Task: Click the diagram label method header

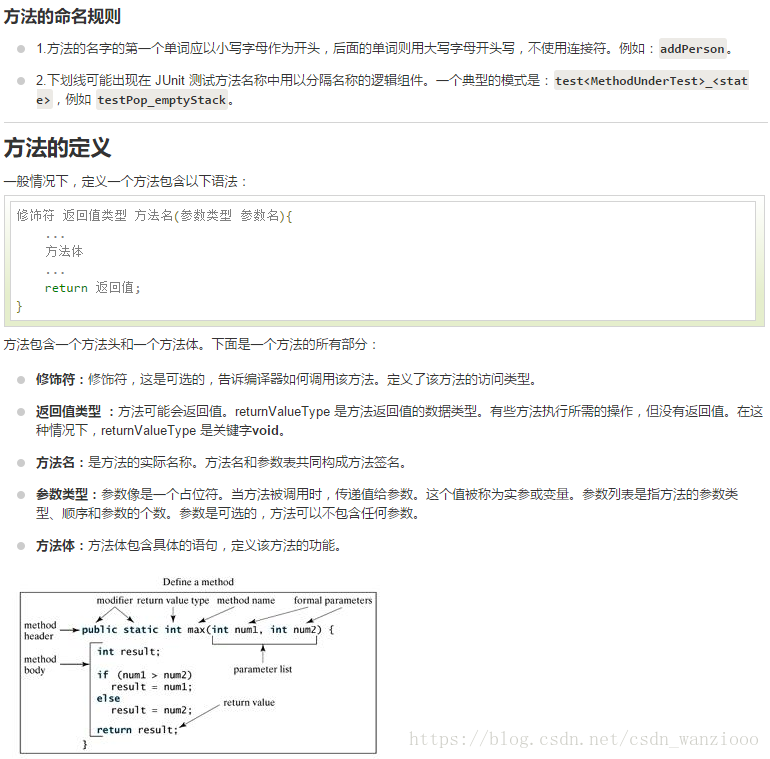Action: (40, 630)
